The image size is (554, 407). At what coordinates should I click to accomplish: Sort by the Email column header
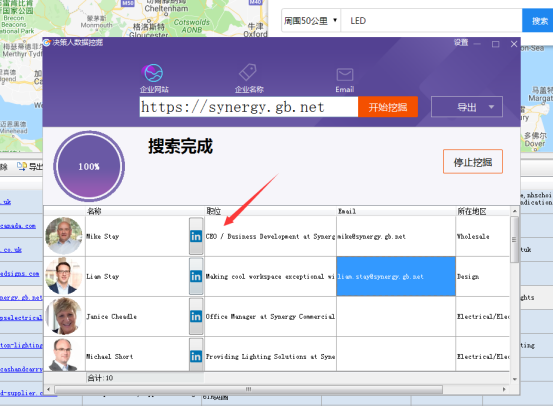(x=396, y=211)
